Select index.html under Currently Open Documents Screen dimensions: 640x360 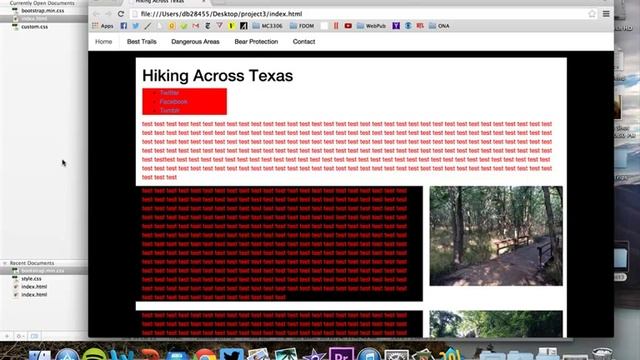click(34, 19)
